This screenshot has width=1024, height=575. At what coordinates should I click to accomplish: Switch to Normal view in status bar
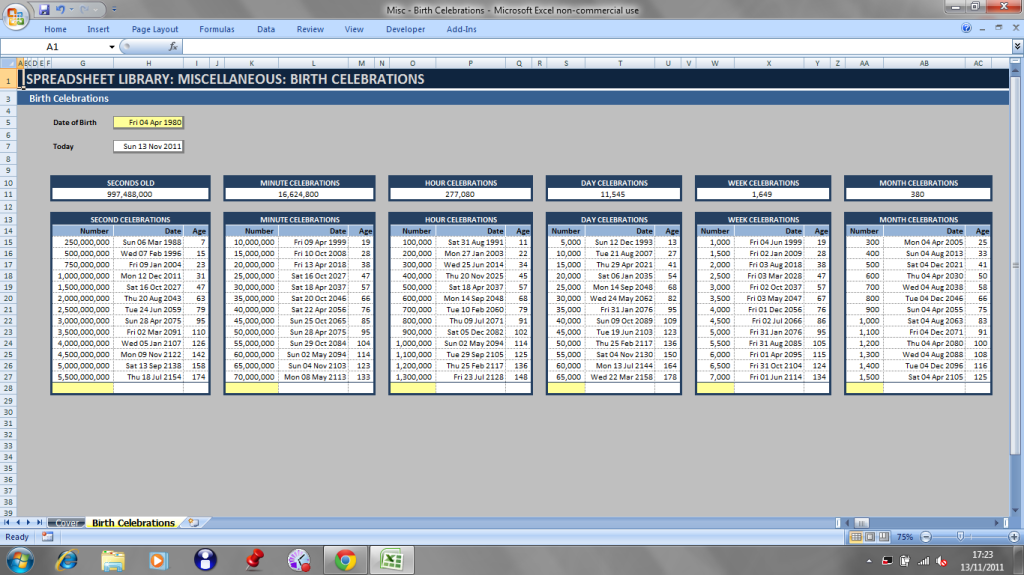pos(856,537)
